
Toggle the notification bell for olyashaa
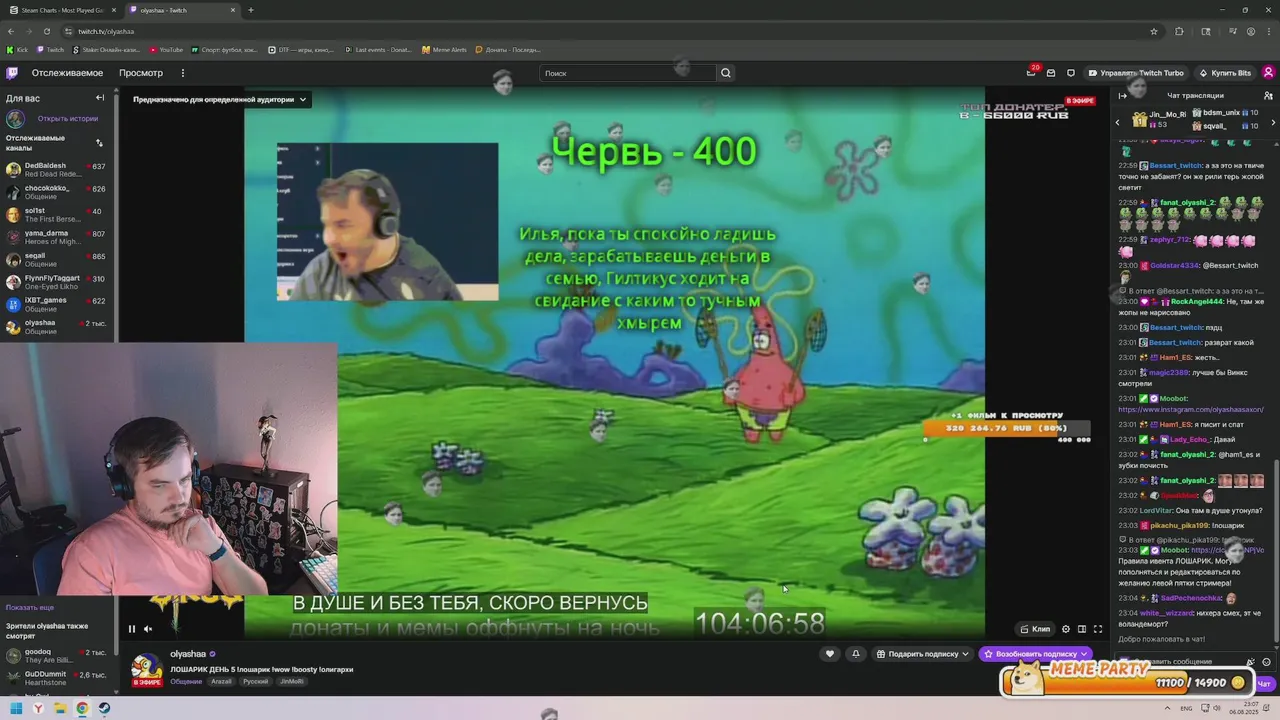[855, 654]
